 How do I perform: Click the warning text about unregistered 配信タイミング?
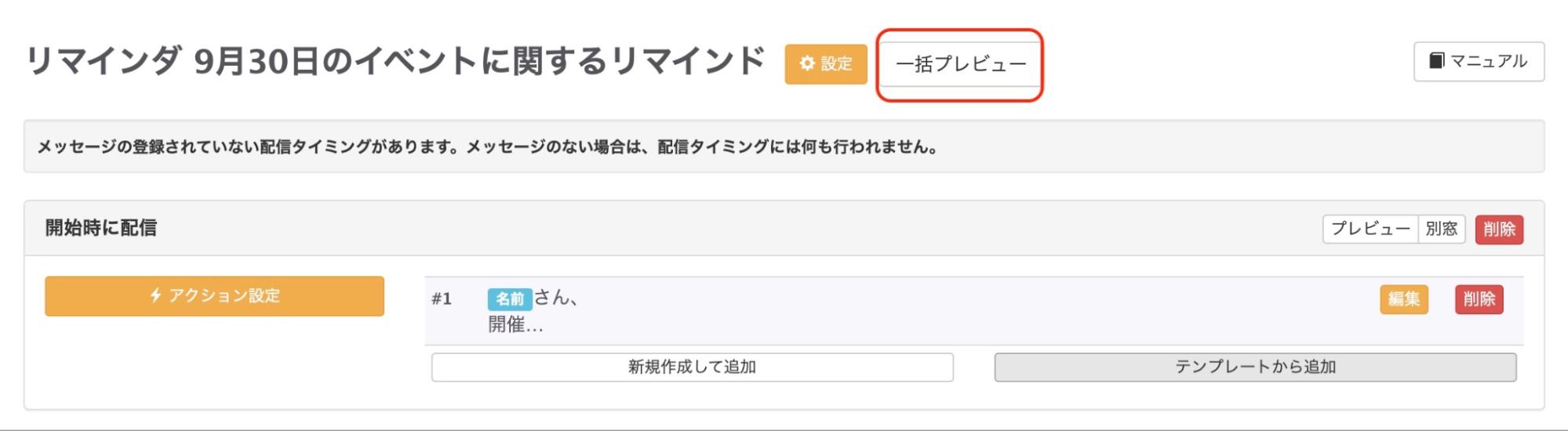click(487, 147)
